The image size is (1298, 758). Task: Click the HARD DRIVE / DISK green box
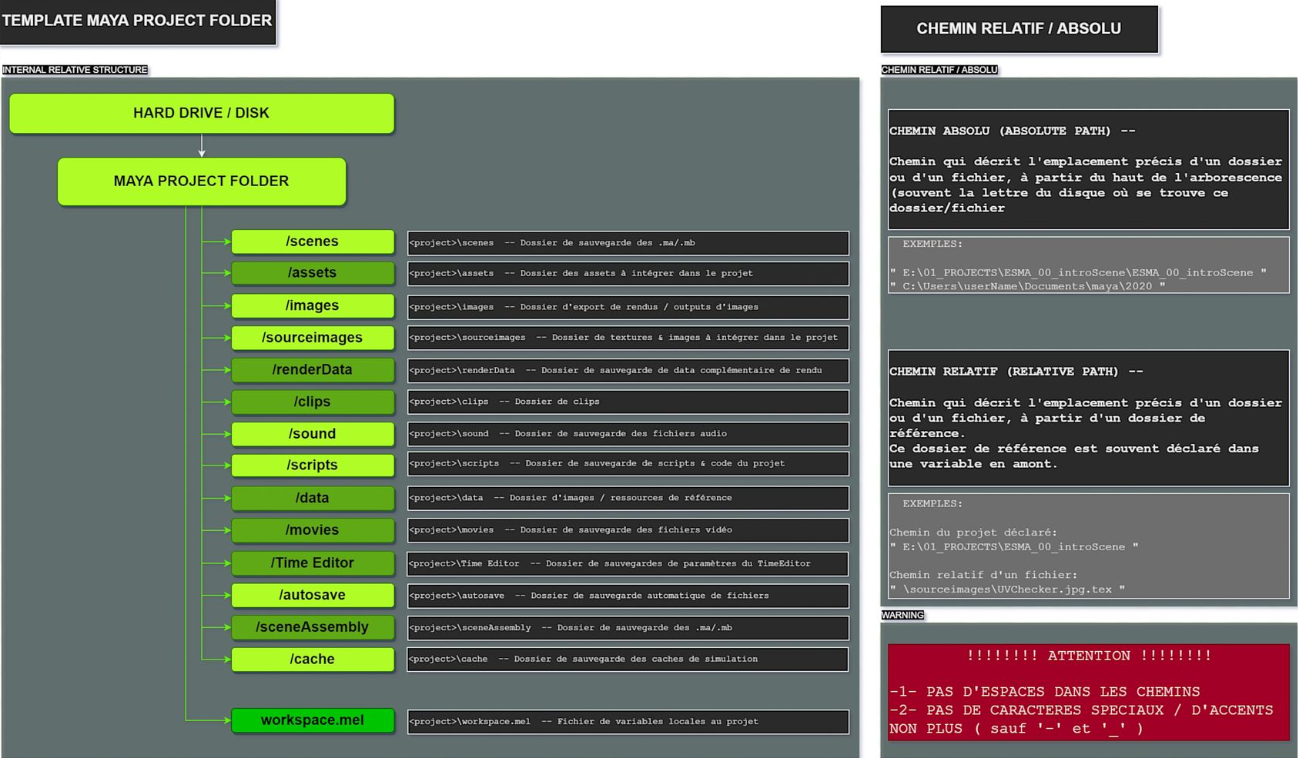[201, 113]
